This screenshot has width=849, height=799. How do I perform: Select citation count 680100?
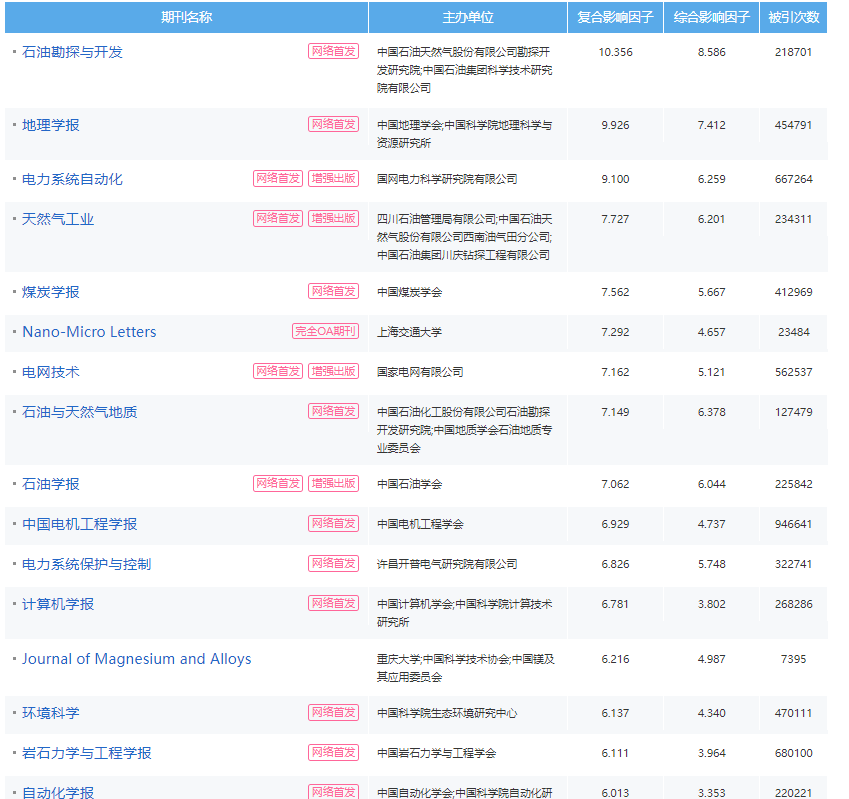click(793, 753)
